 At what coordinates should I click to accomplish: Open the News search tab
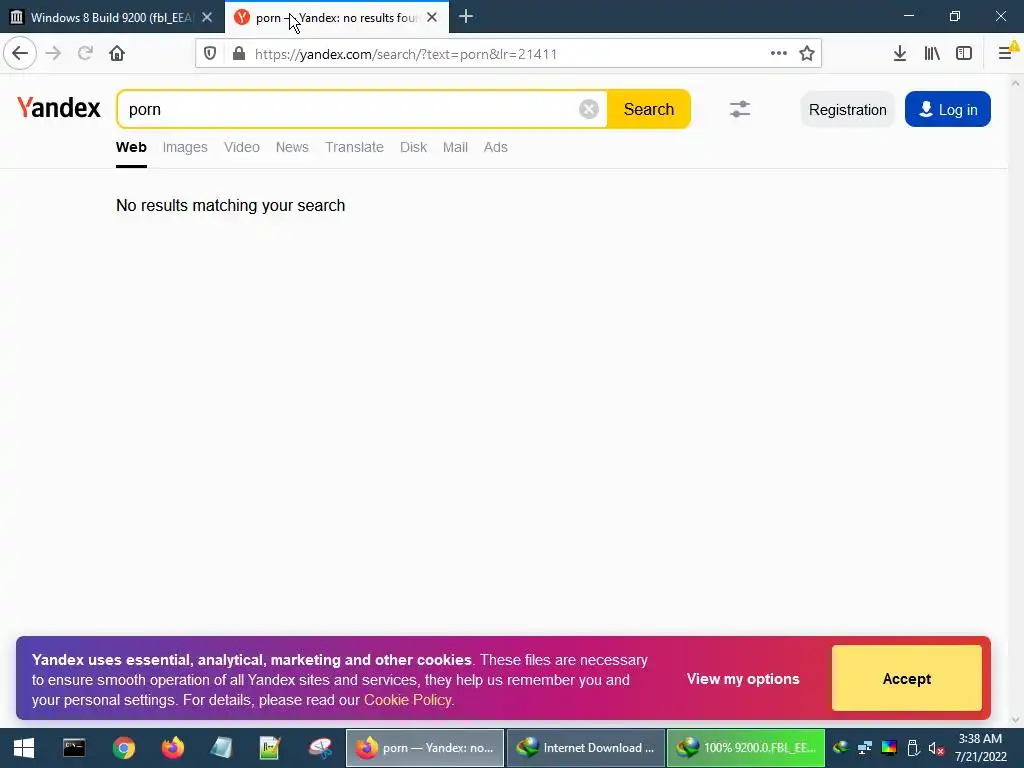pos(292,147)
